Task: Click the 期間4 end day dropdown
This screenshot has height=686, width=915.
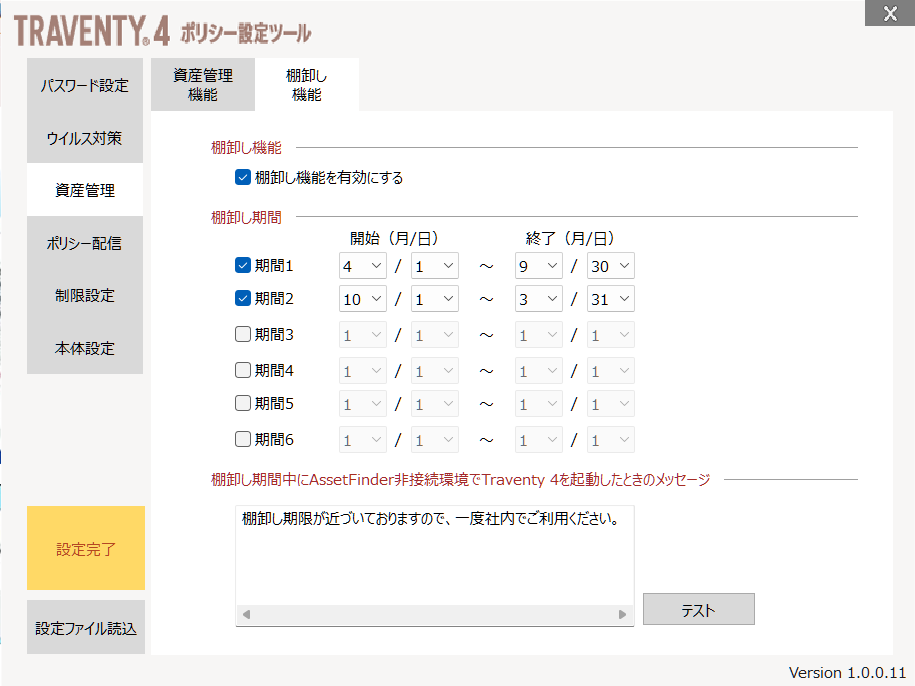Action: pos(610,371)
